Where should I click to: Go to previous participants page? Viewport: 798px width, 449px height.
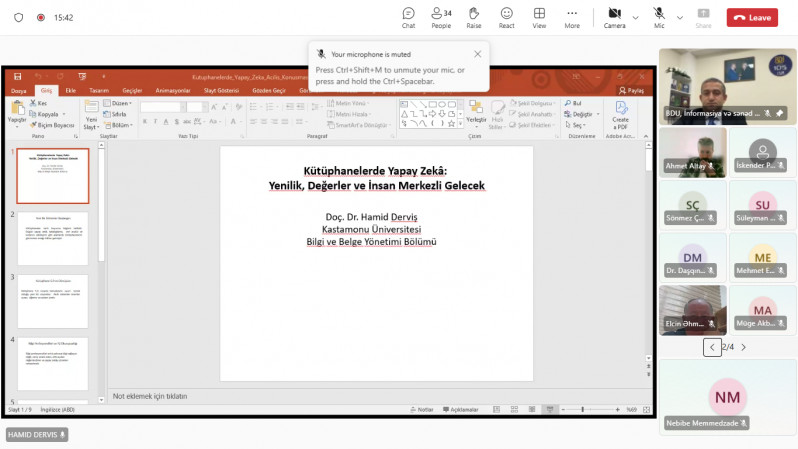pos(712,347)
